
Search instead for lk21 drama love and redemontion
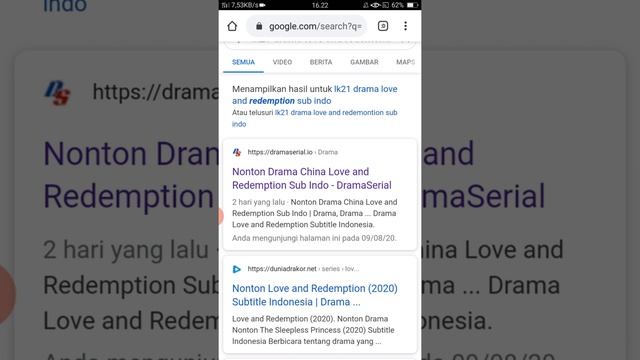point(315,118)
